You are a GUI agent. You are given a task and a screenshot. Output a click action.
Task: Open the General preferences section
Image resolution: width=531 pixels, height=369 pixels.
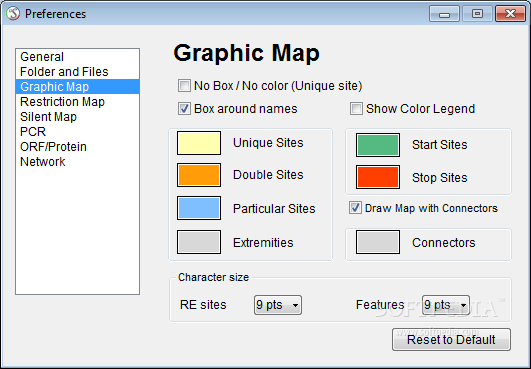point(77,57)
